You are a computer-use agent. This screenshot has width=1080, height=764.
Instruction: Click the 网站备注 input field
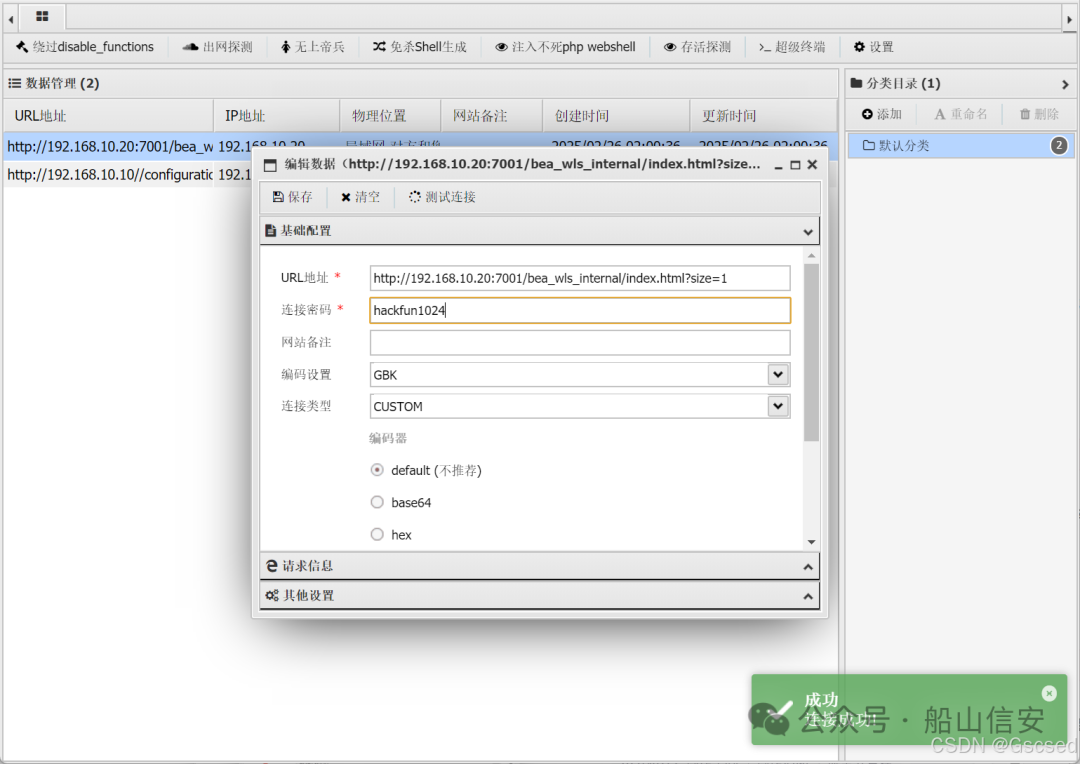coord(580,342)
